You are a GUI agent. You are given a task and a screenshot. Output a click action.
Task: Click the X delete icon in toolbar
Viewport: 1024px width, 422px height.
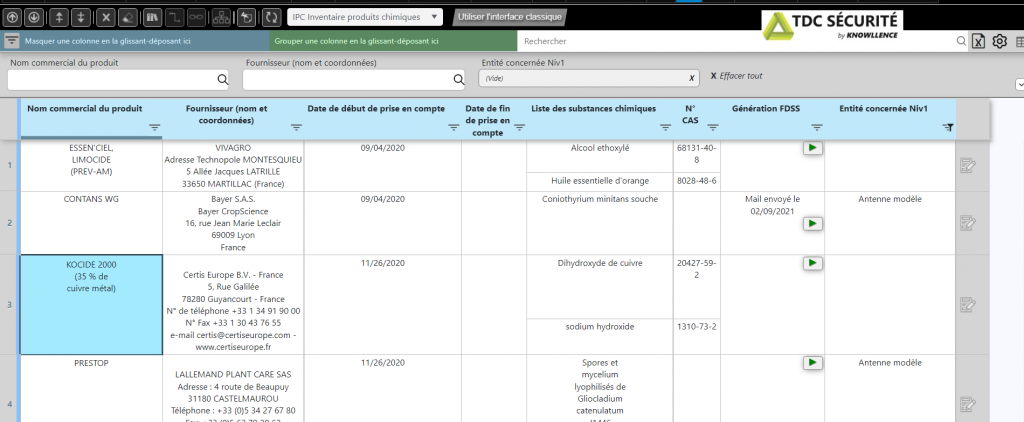click(105, 17)
